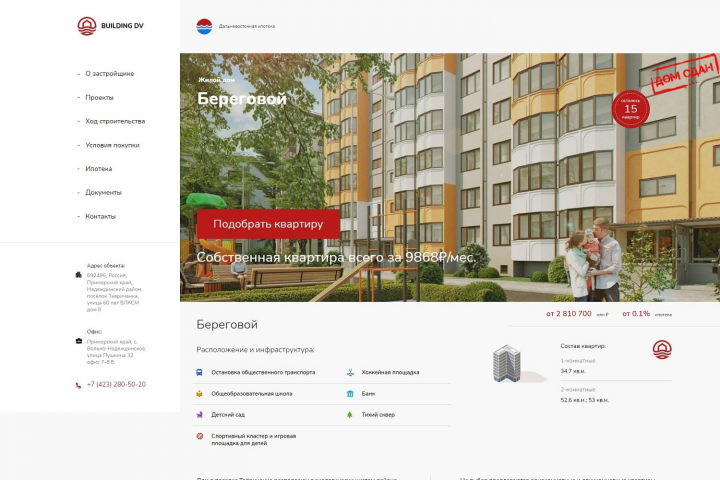Click the bus icon for Остановка общественного транспорта
Screen dimensions: 720x480
[199, 373]
